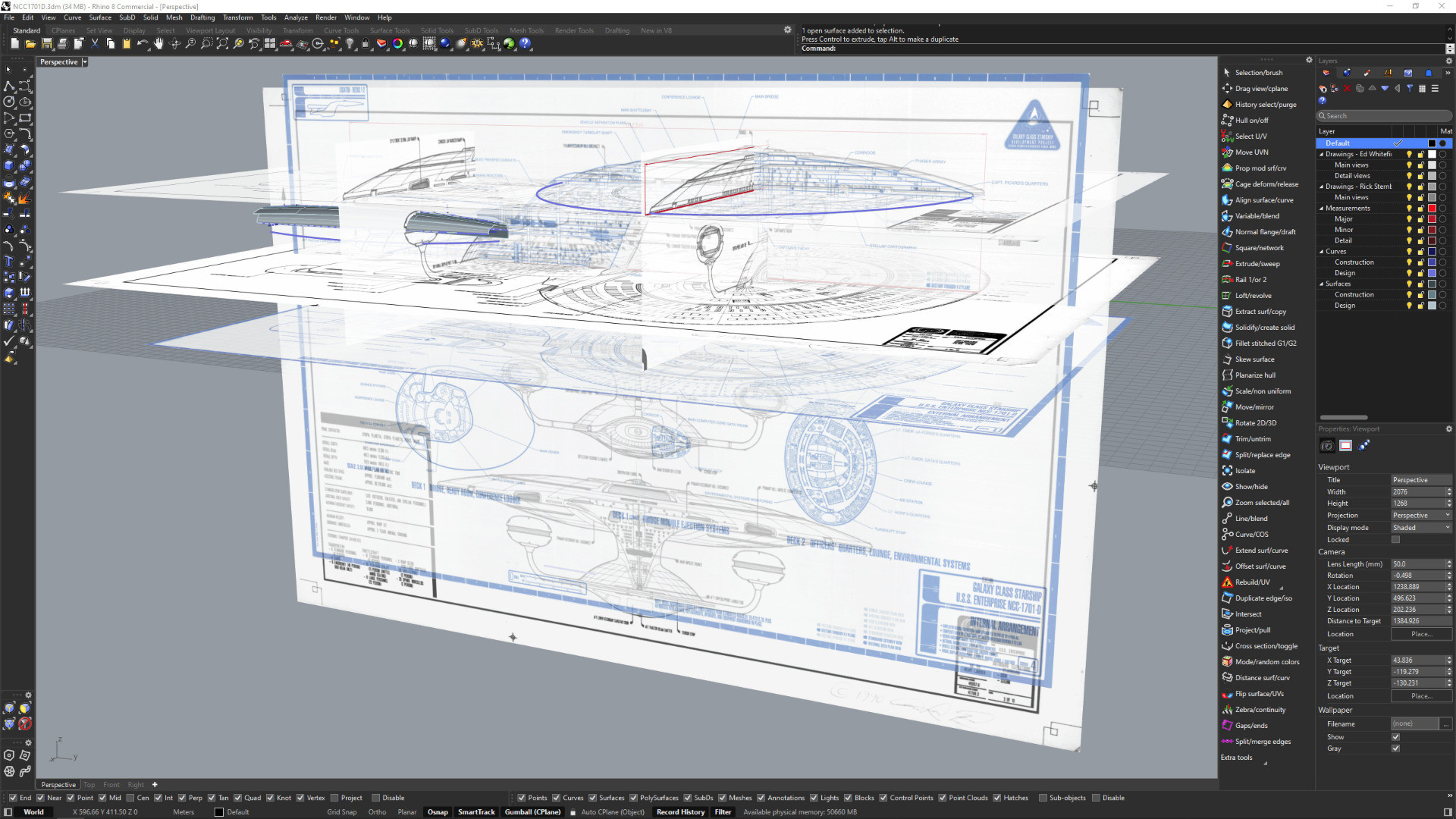Select the Pan hand tool
The height and width of the screenshot is (819, 1456).
(x=158, y=44)
